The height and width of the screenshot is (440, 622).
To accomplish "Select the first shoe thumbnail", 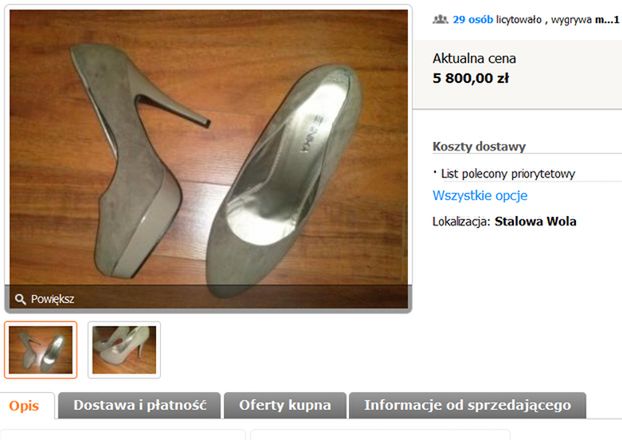I will coord(40,350).
